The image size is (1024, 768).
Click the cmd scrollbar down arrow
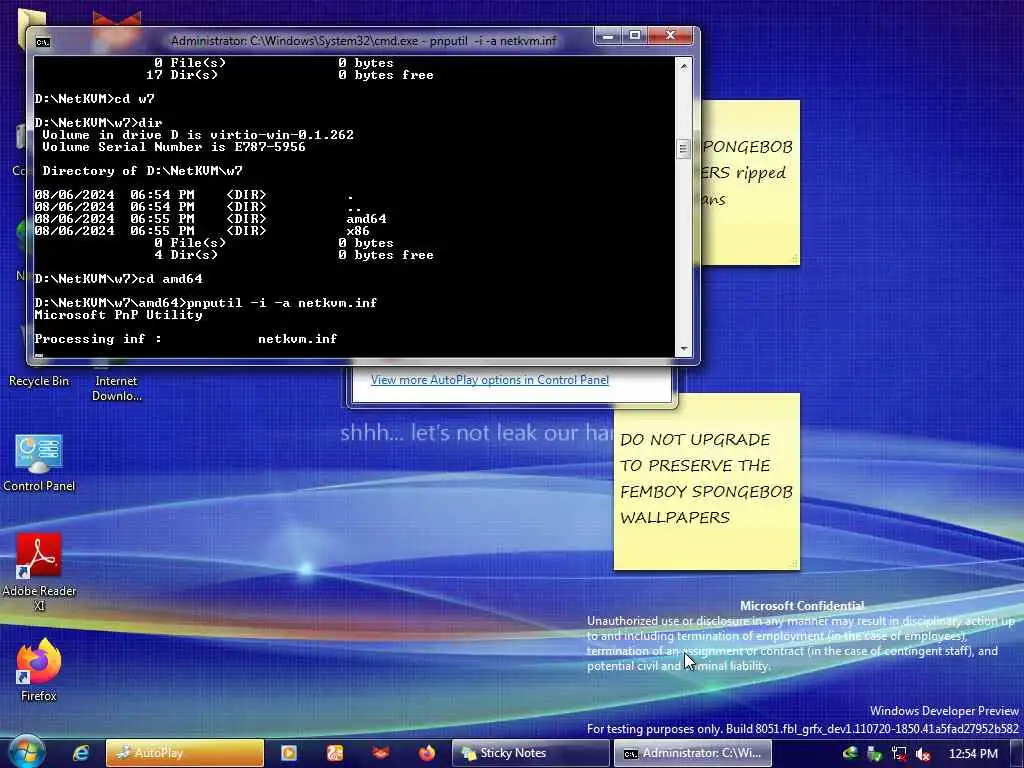[684, 349]
